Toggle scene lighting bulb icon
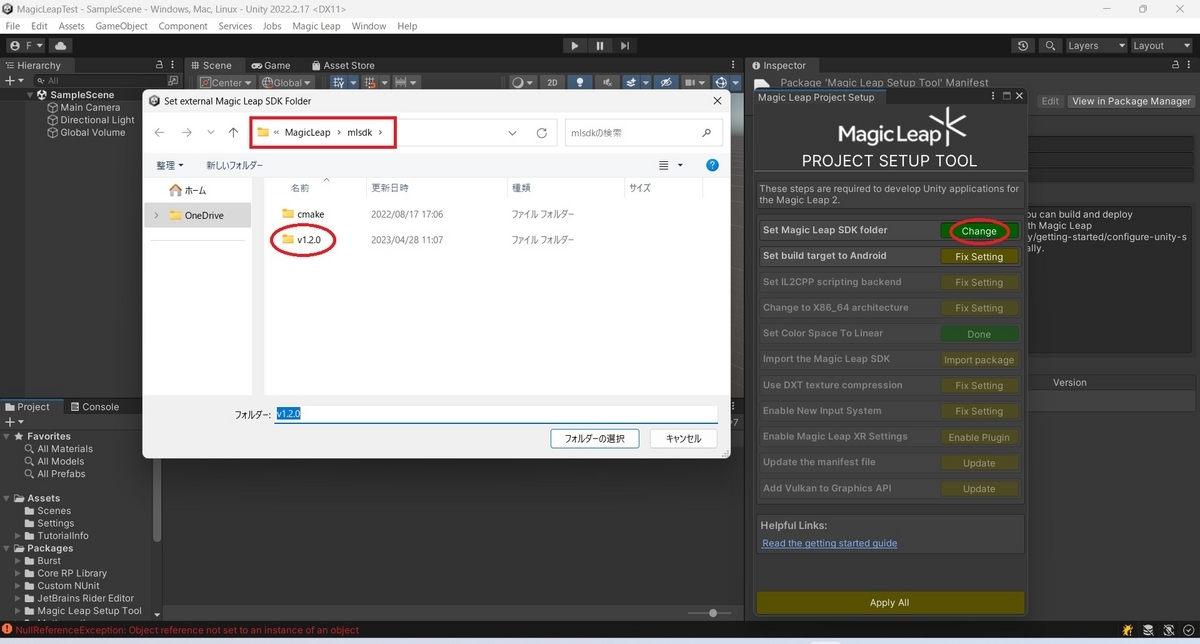Screen dimensions: 1200x644 coord(580,83)
